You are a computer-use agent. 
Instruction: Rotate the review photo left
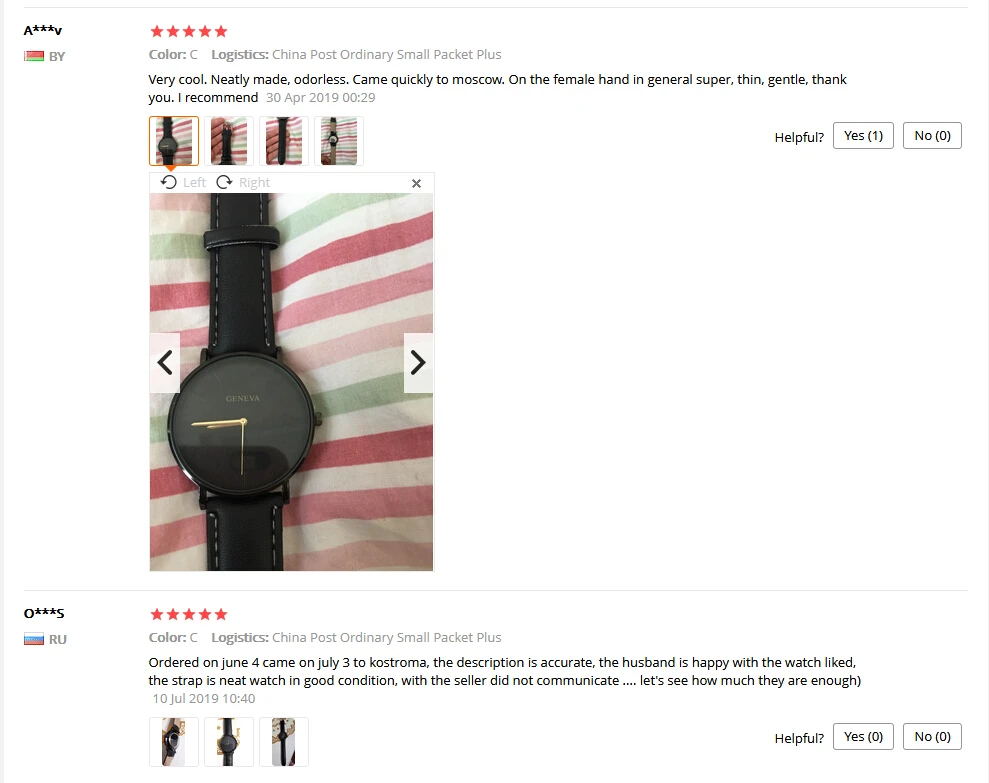[183, 182]
